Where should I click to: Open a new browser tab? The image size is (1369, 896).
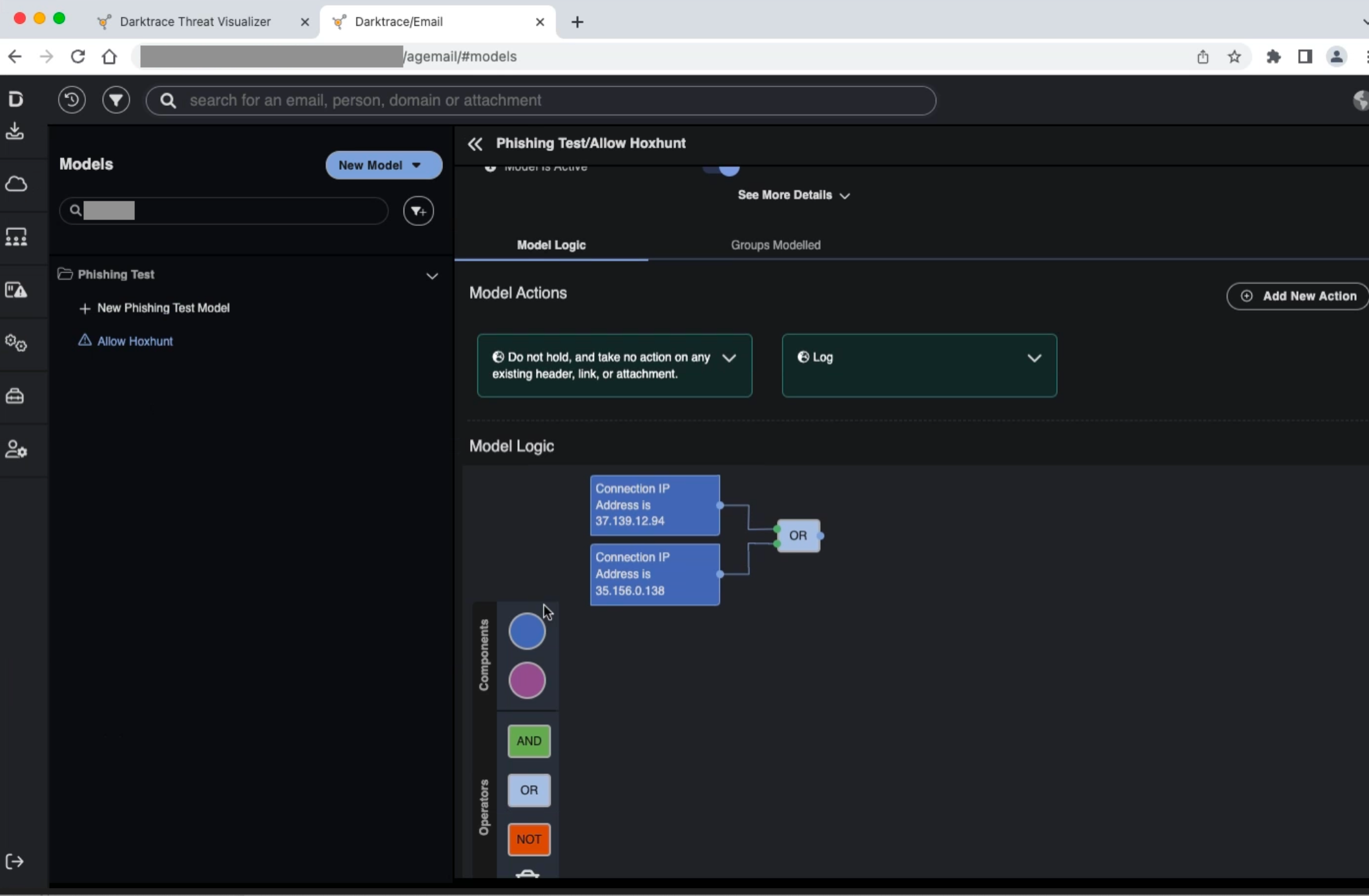tap(577, 22)
